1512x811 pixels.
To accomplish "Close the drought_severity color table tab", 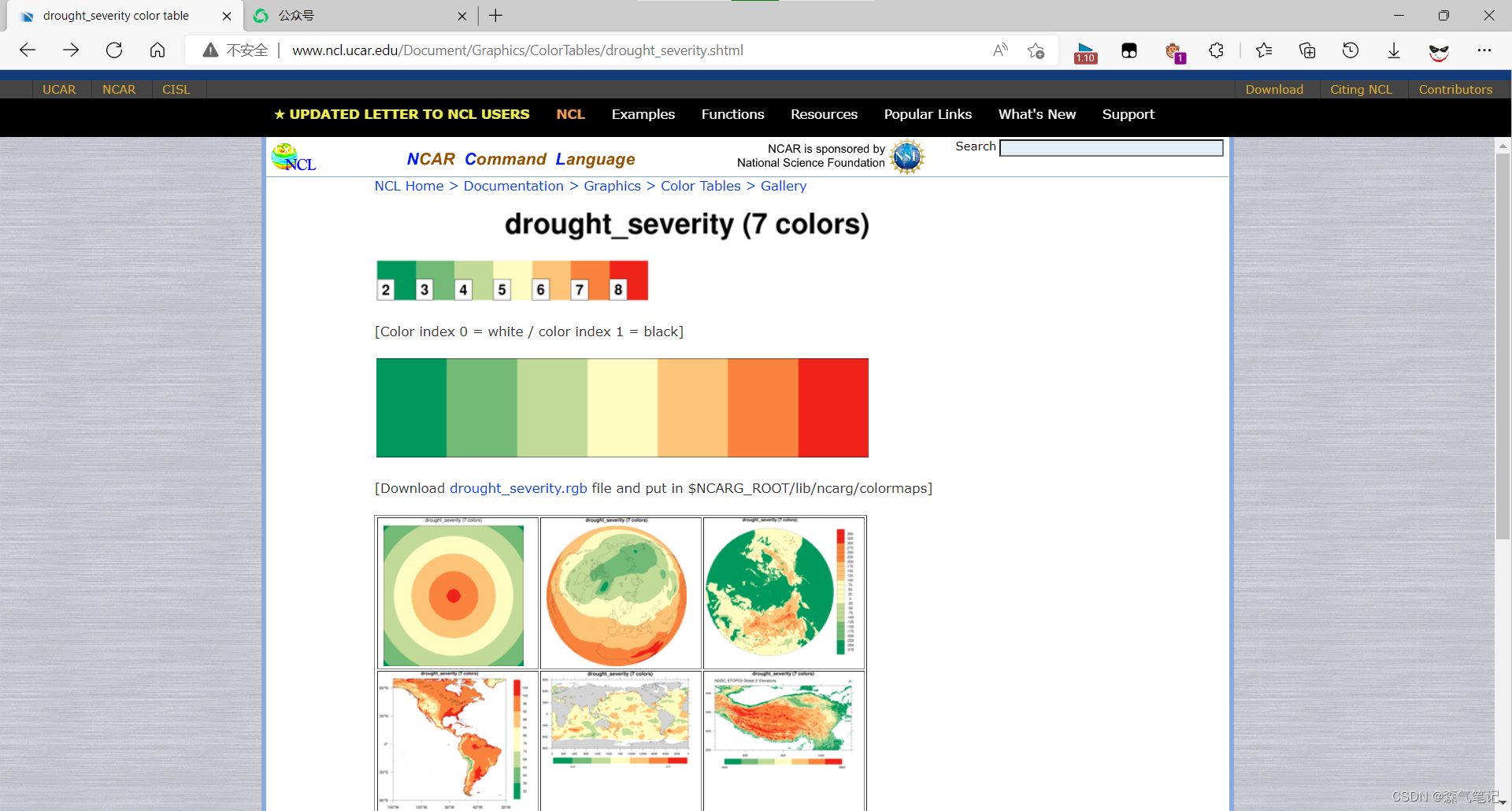I will [227, 16].
